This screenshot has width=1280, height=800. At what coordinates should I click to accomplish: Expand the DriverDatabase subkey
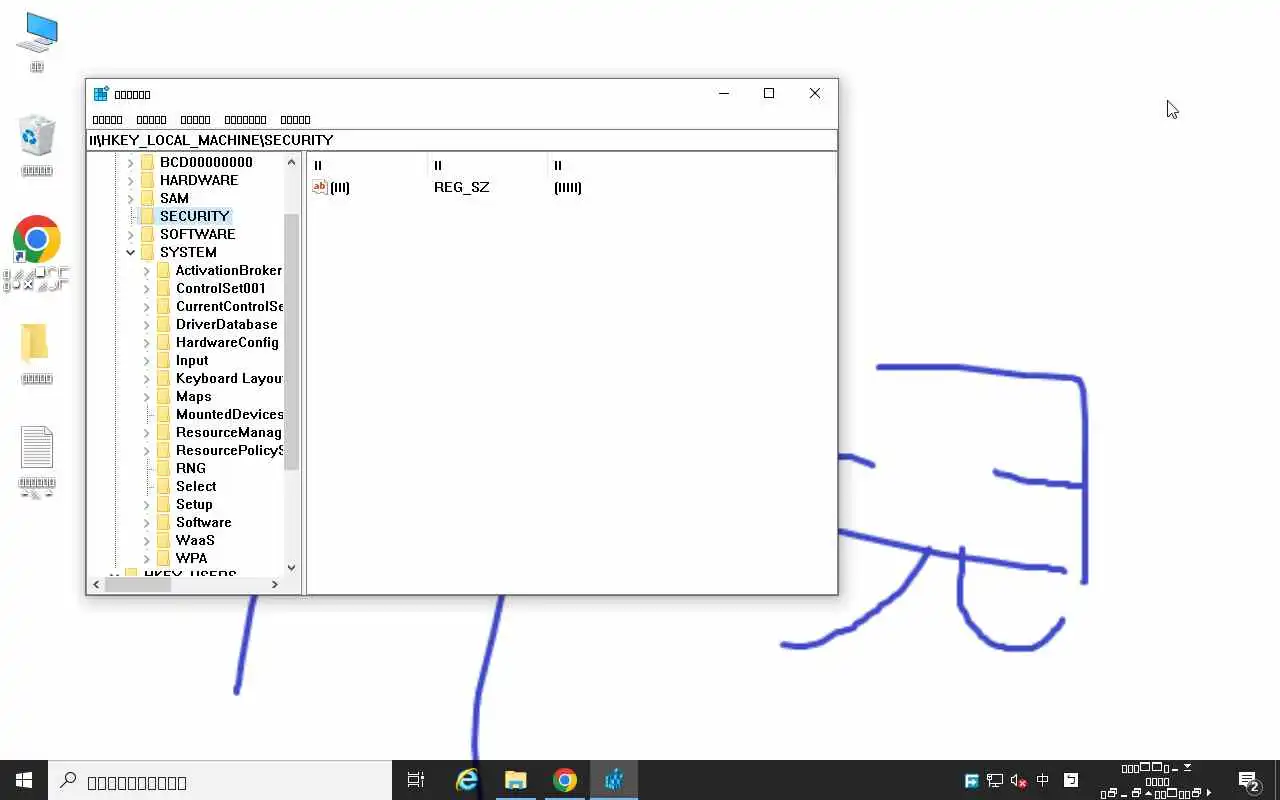click(146, 324)
